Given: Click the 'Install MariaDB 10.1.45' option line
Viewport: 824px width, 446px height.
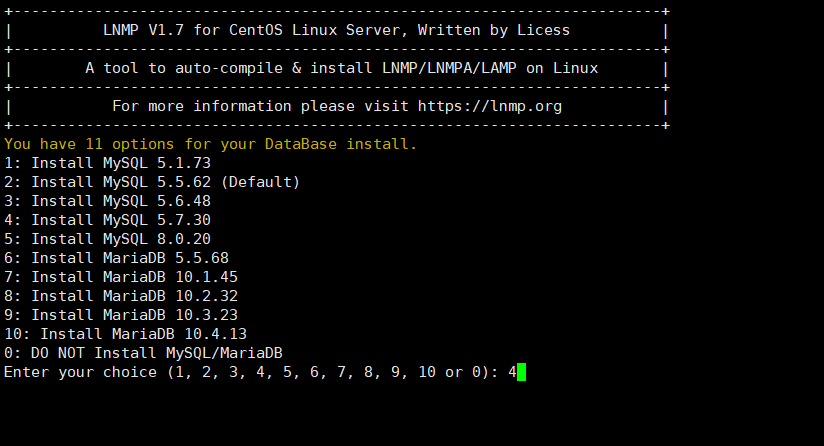Looking at the screenshot, I should point(121,277).
